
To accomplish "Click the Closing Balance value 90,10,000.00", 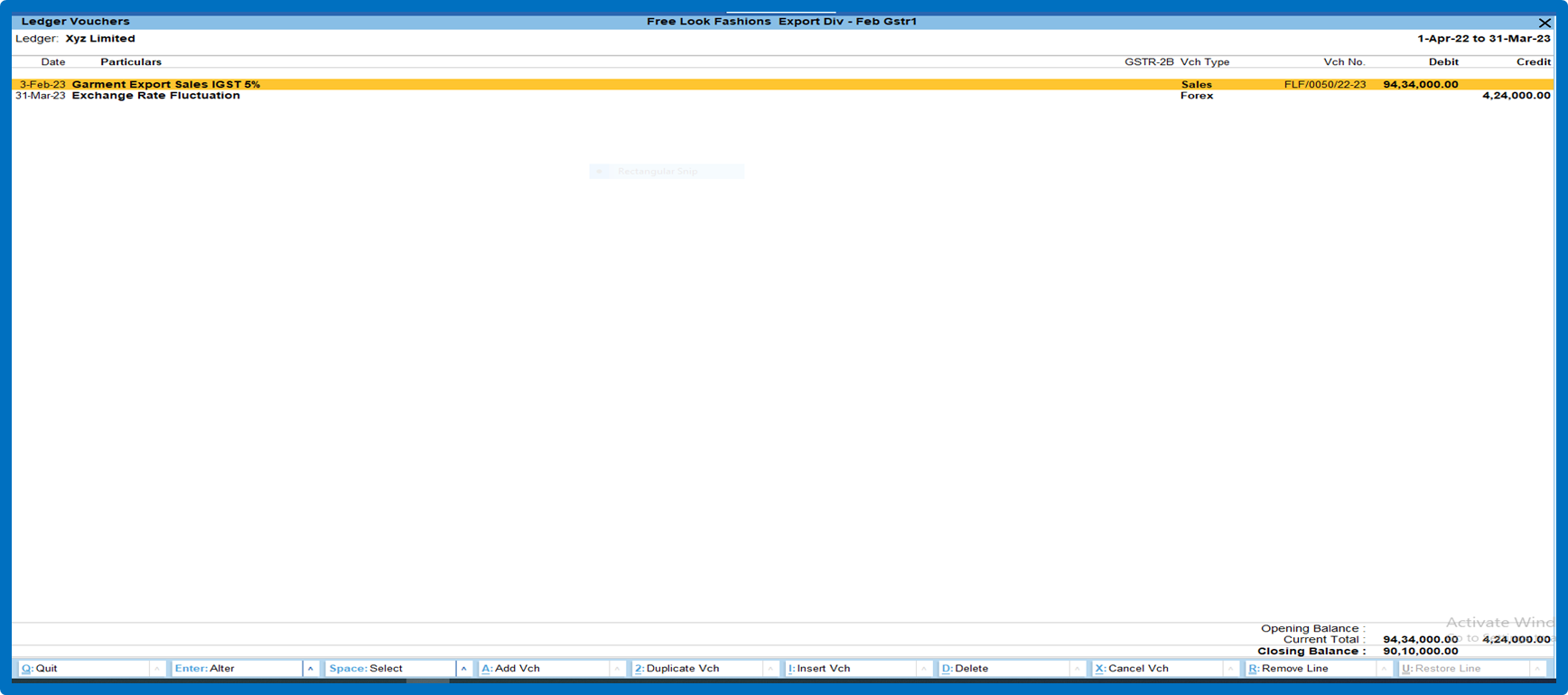I will point(1421,651).
